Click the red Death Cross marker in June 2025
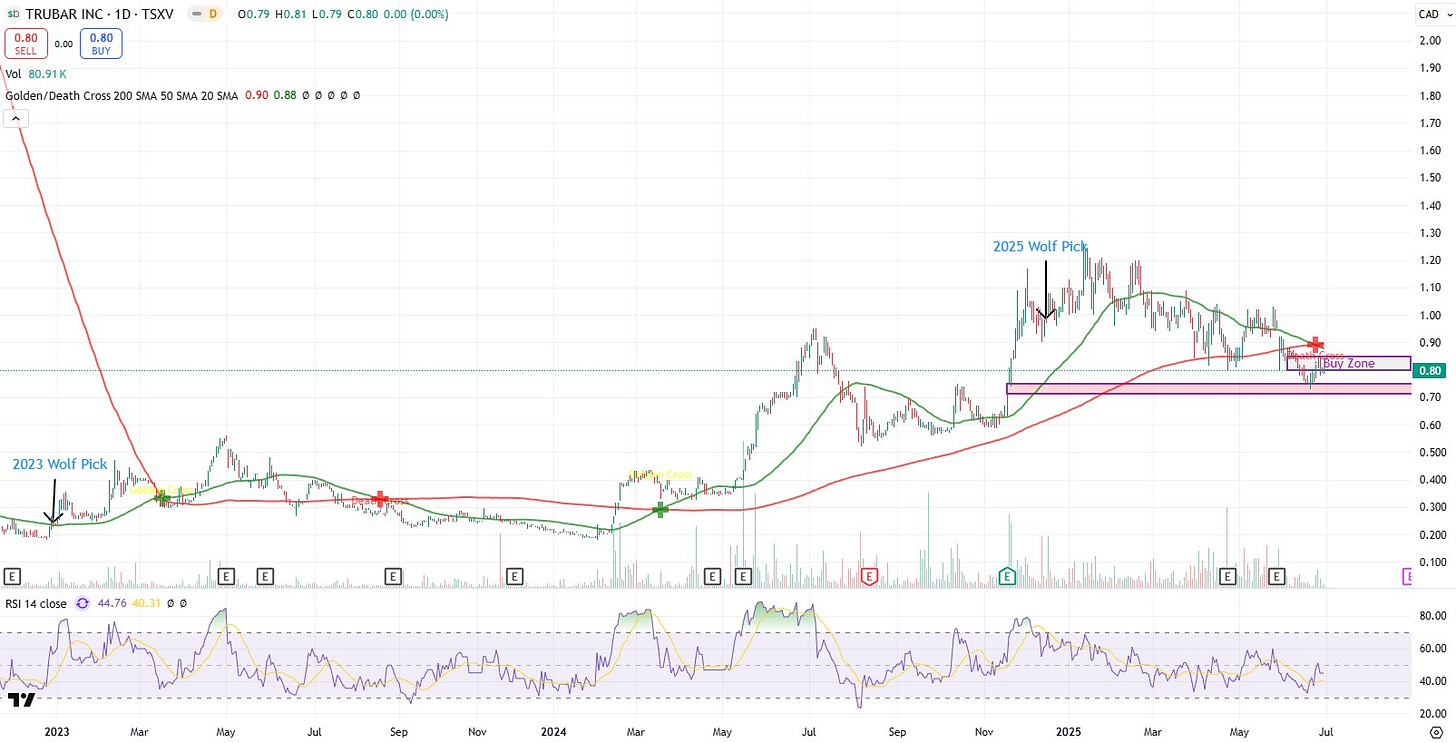 point(1316,343)
